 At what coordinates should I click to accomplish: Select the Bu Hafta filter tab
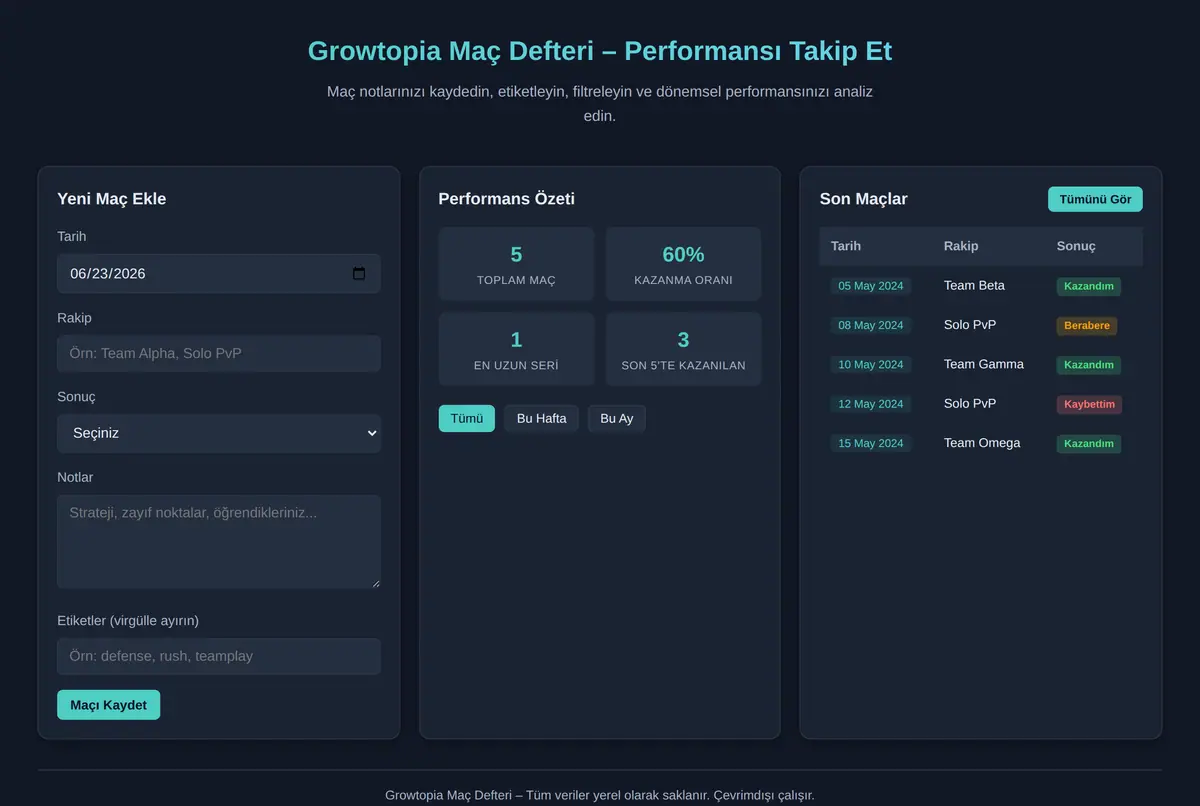[541, 418]
